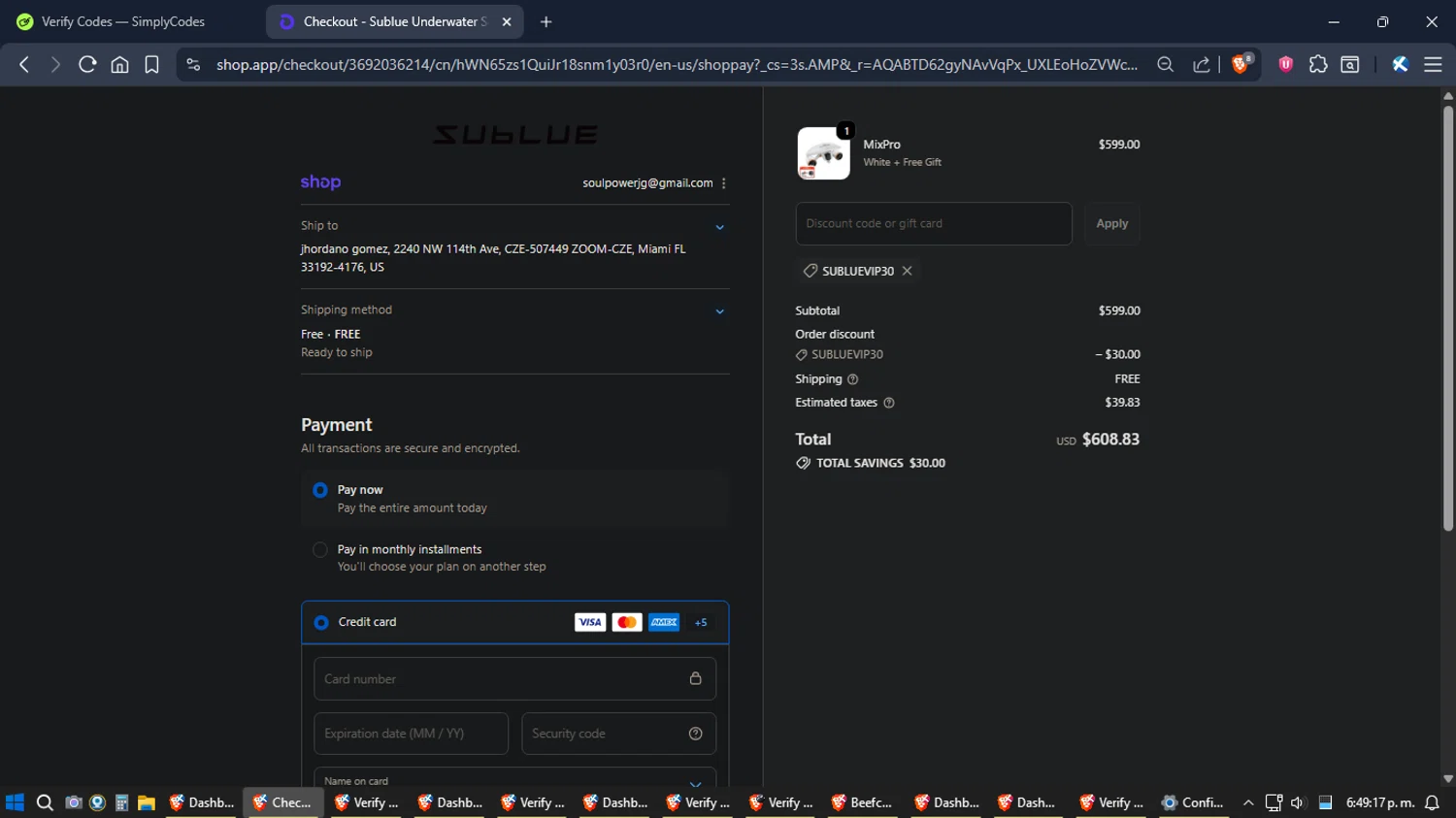Click the address bar URL
This screenshot has height=818, width=1456.
677,64
